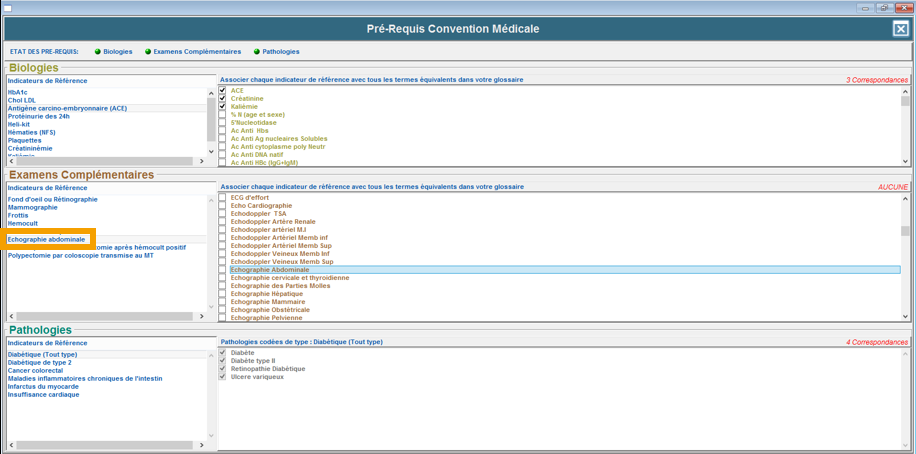Check the Echographie Abdominale checkbox
Image resolution: width=916 pixels, height=454 pixels.
223,270
